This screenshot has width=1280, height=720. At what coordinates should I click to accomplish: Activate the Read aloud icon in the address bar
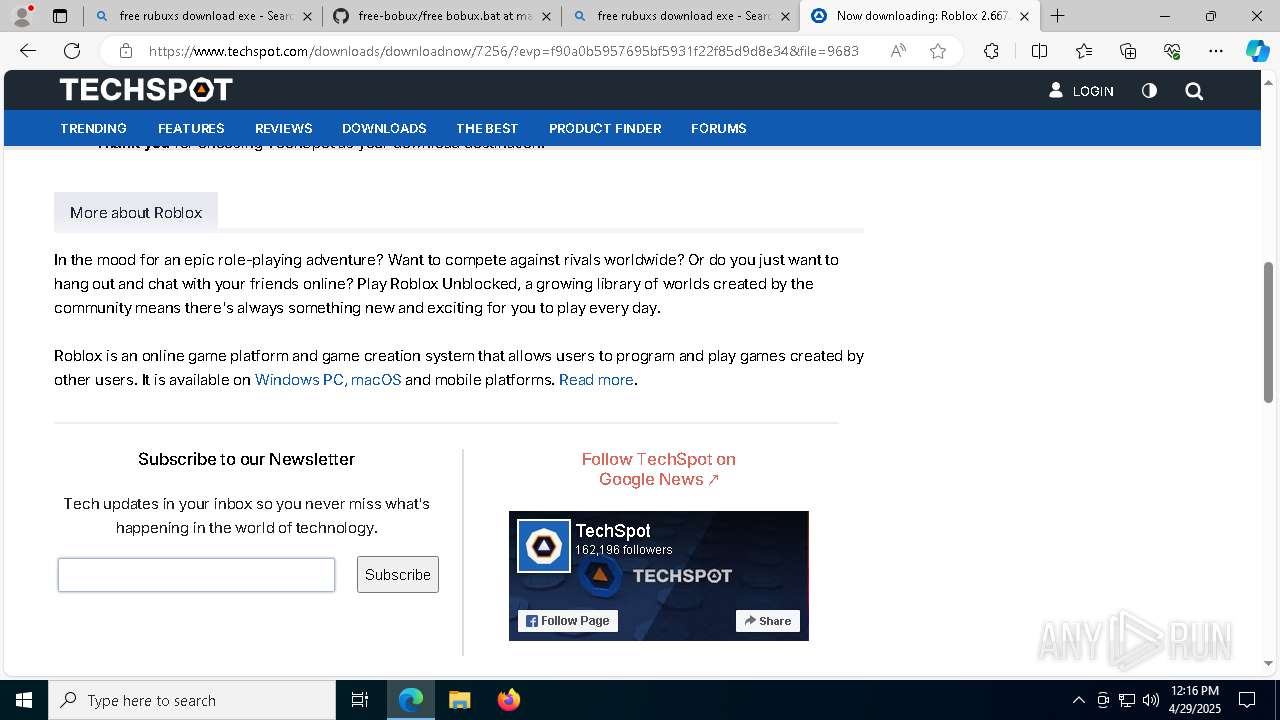point(898,51)
